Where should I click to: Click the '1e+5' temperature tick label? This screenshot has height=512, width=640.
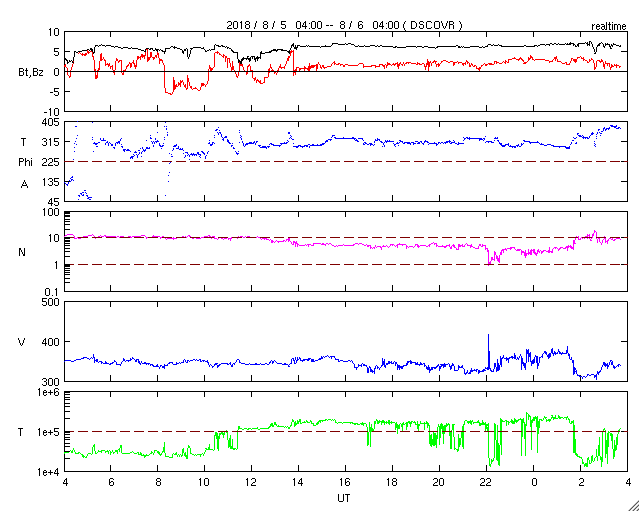48,432
